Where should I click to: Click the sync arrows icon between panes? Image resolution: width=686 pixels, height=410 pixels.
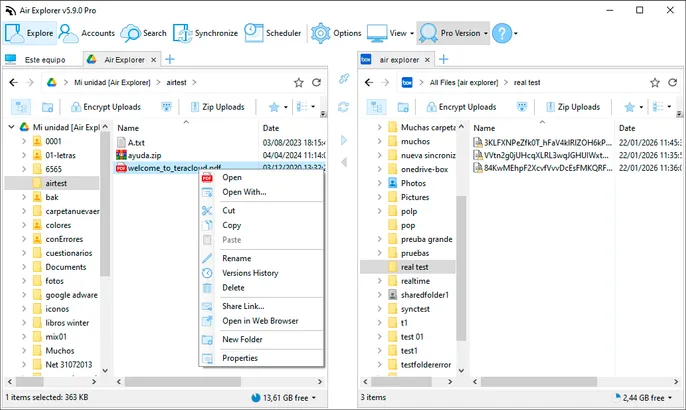click(343, 107)
